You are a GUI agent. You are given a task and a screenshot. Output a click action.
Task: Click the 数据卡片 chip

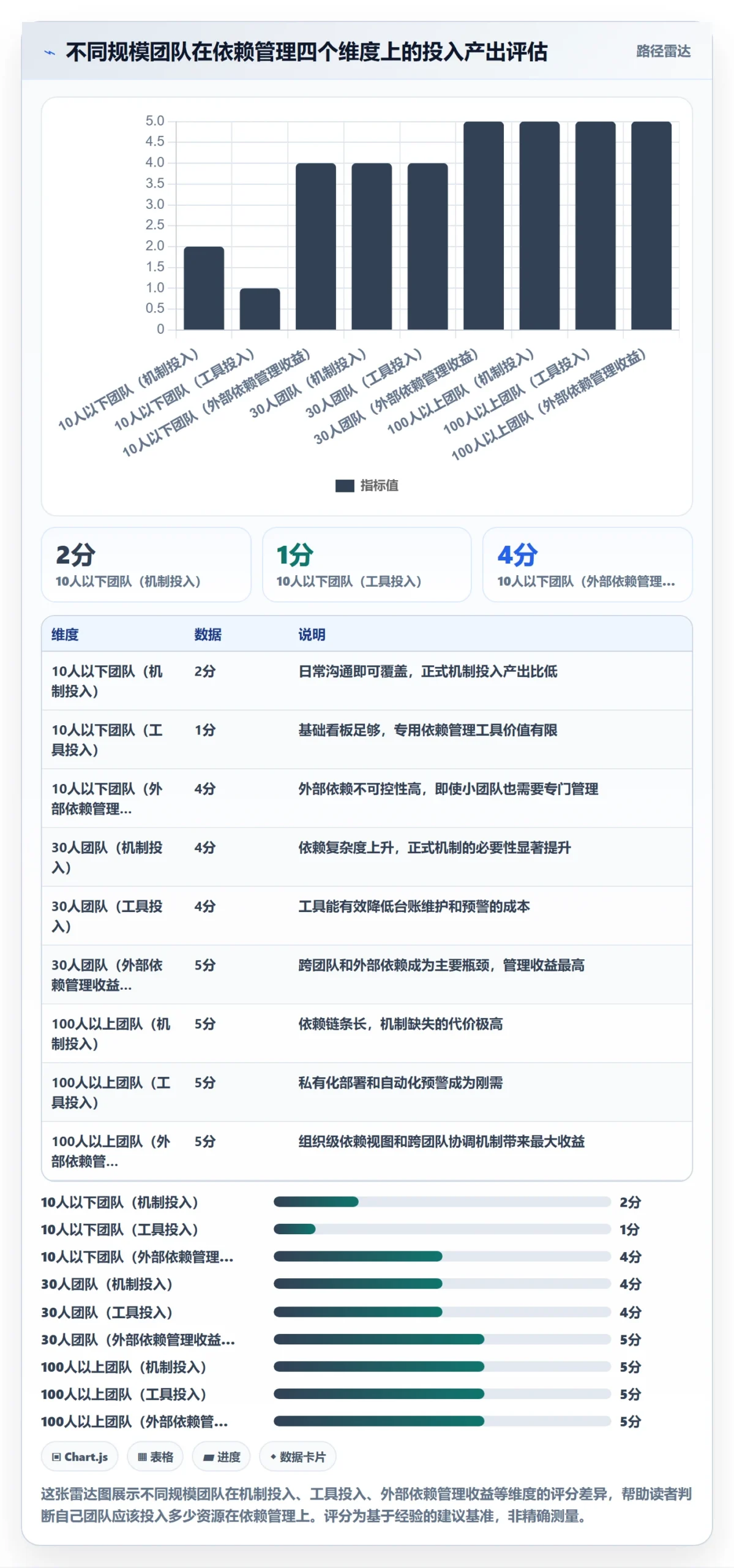pyautogui.click(x=298, y=1457)
